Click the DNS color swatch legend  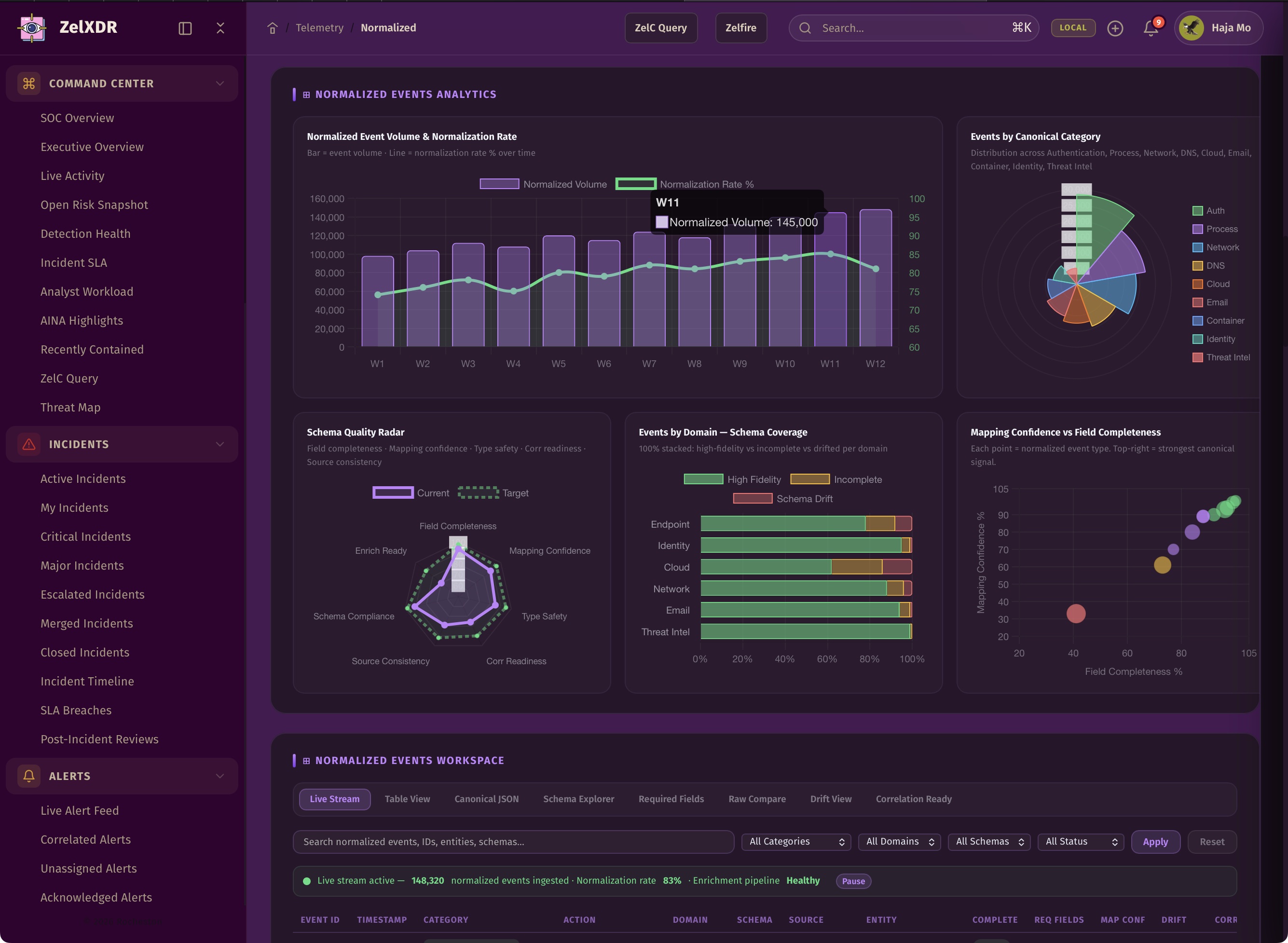(x=1198, y=265)
